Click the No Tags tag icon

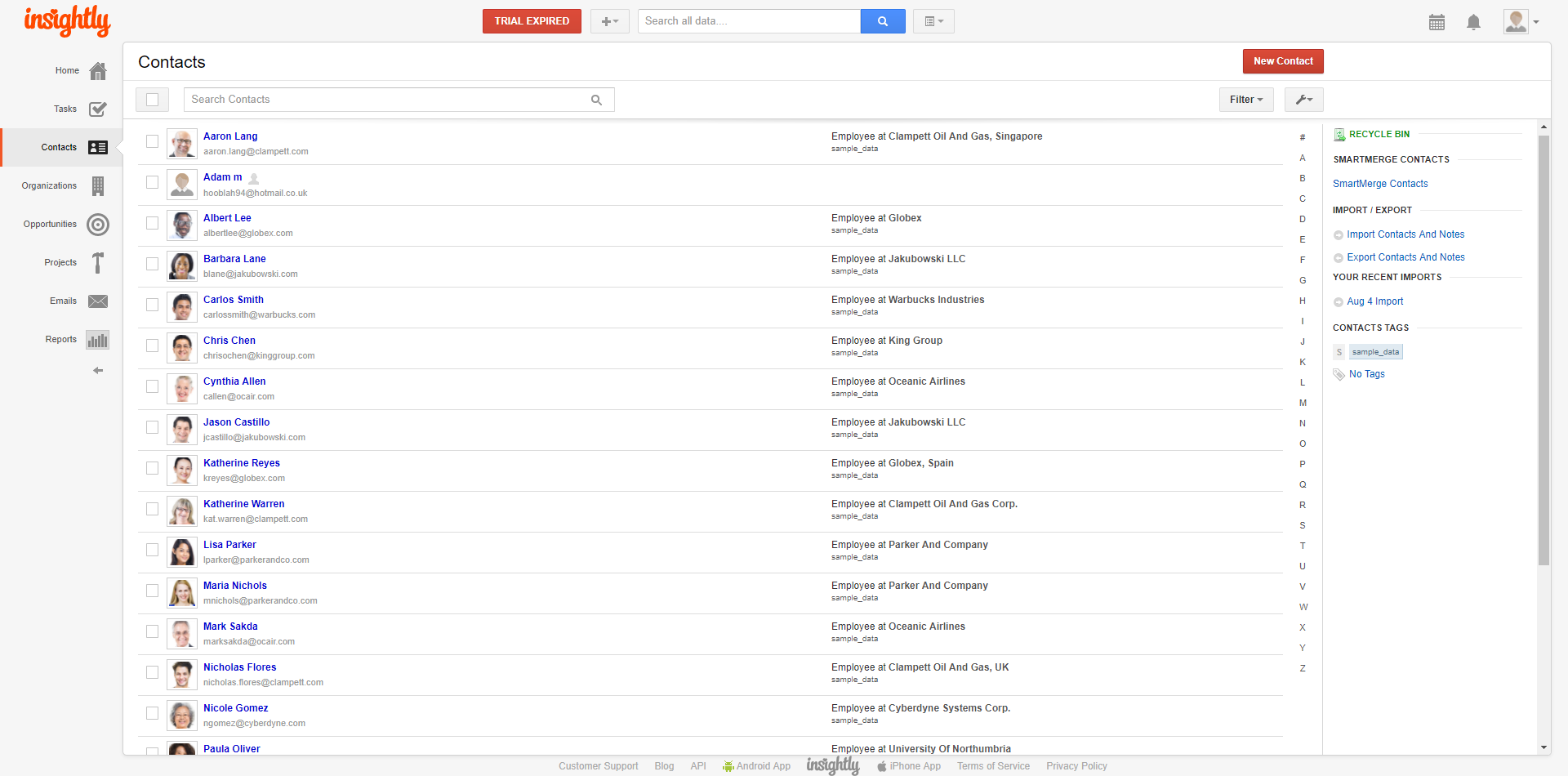click(1339, 375)
